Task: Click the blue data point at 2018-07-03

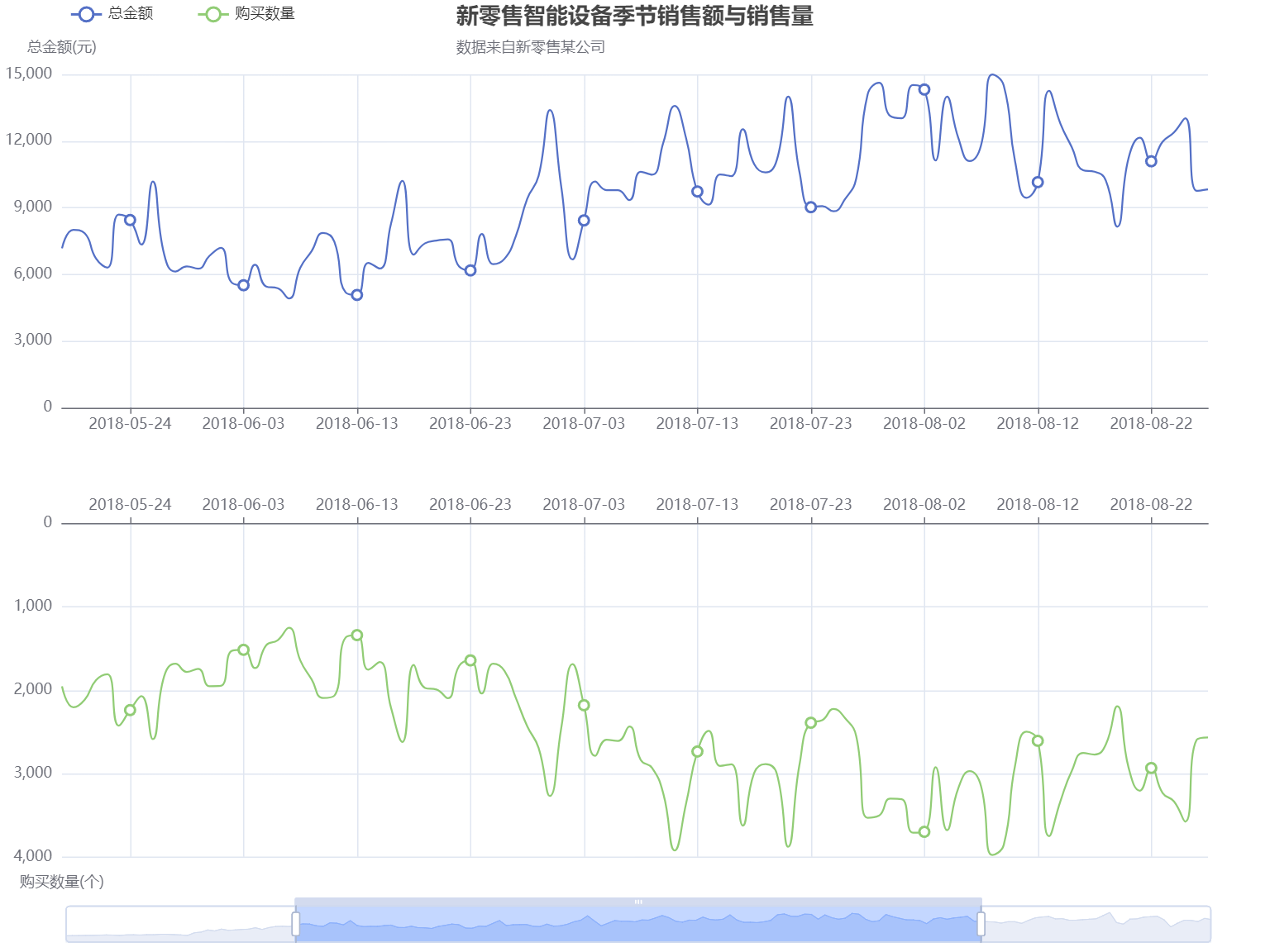Action: [x=584, y=221]
